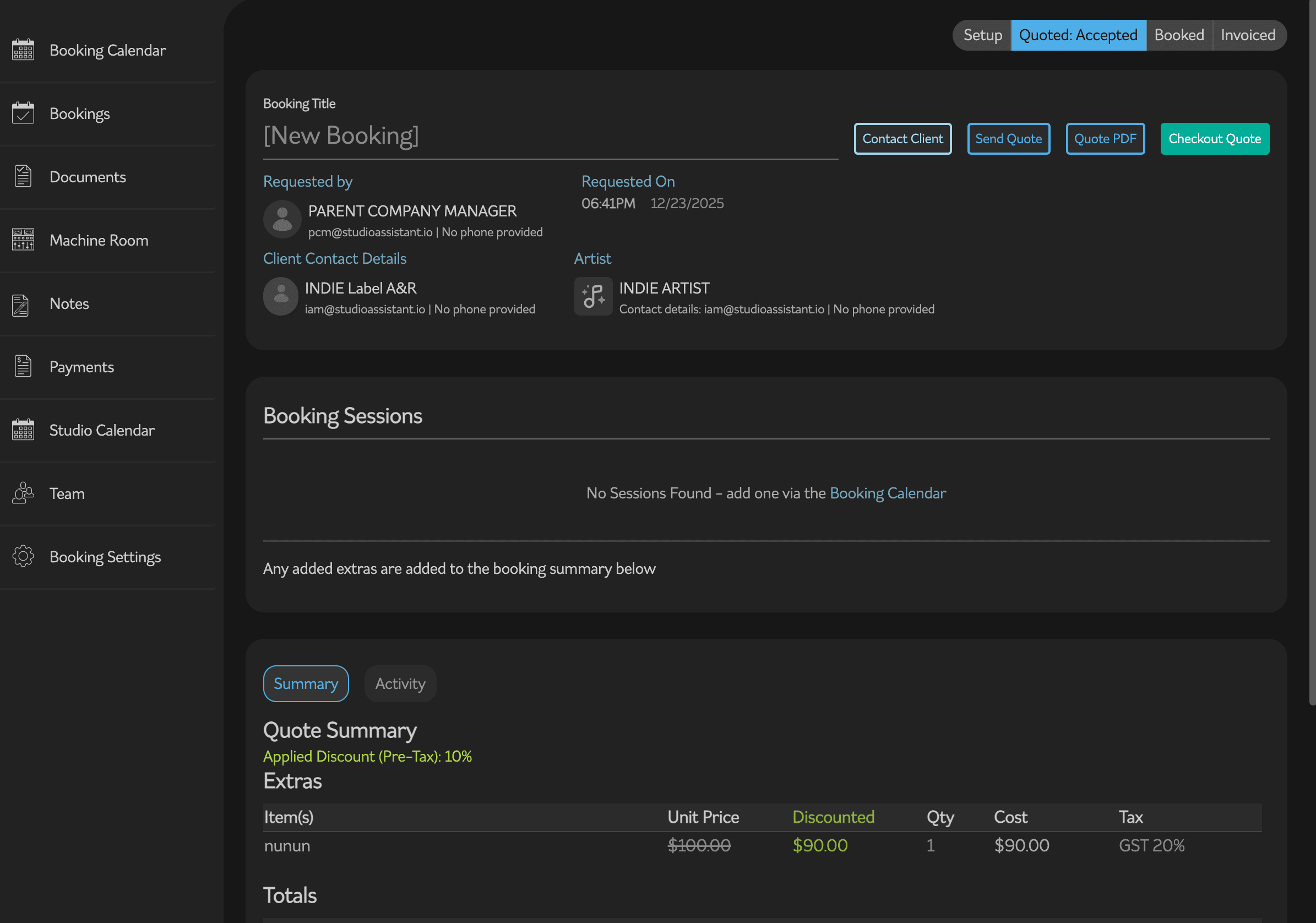Click the Team people icon

click(23, 493)
